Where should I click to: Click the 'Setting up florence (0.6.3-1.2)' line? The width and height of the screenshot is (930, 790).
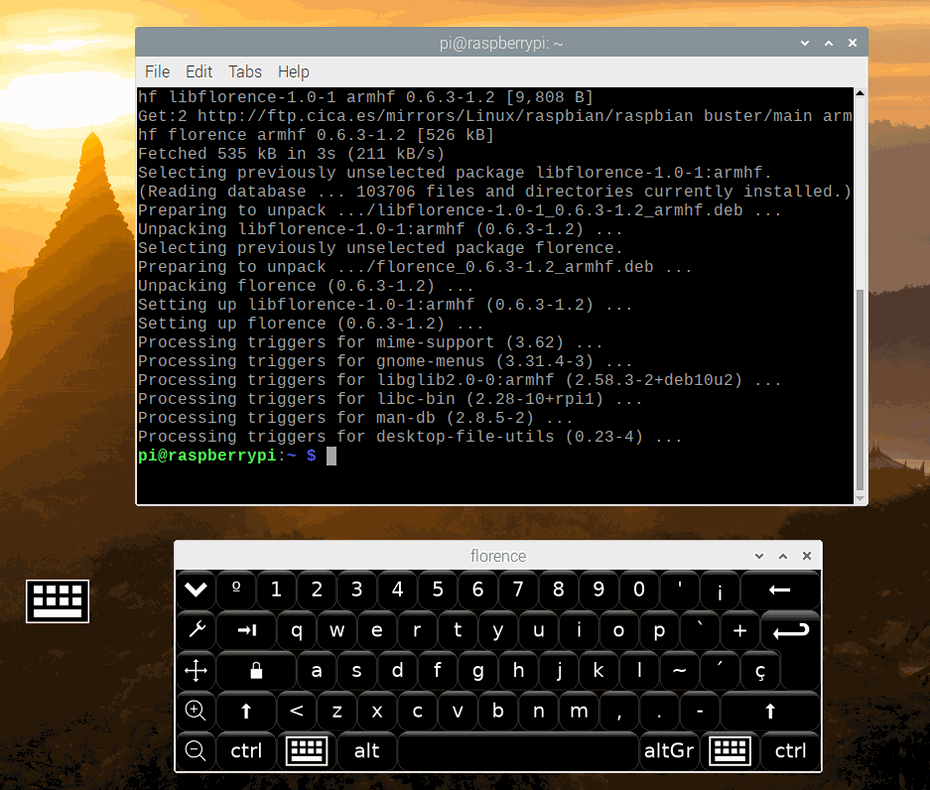tap(310, 323)
